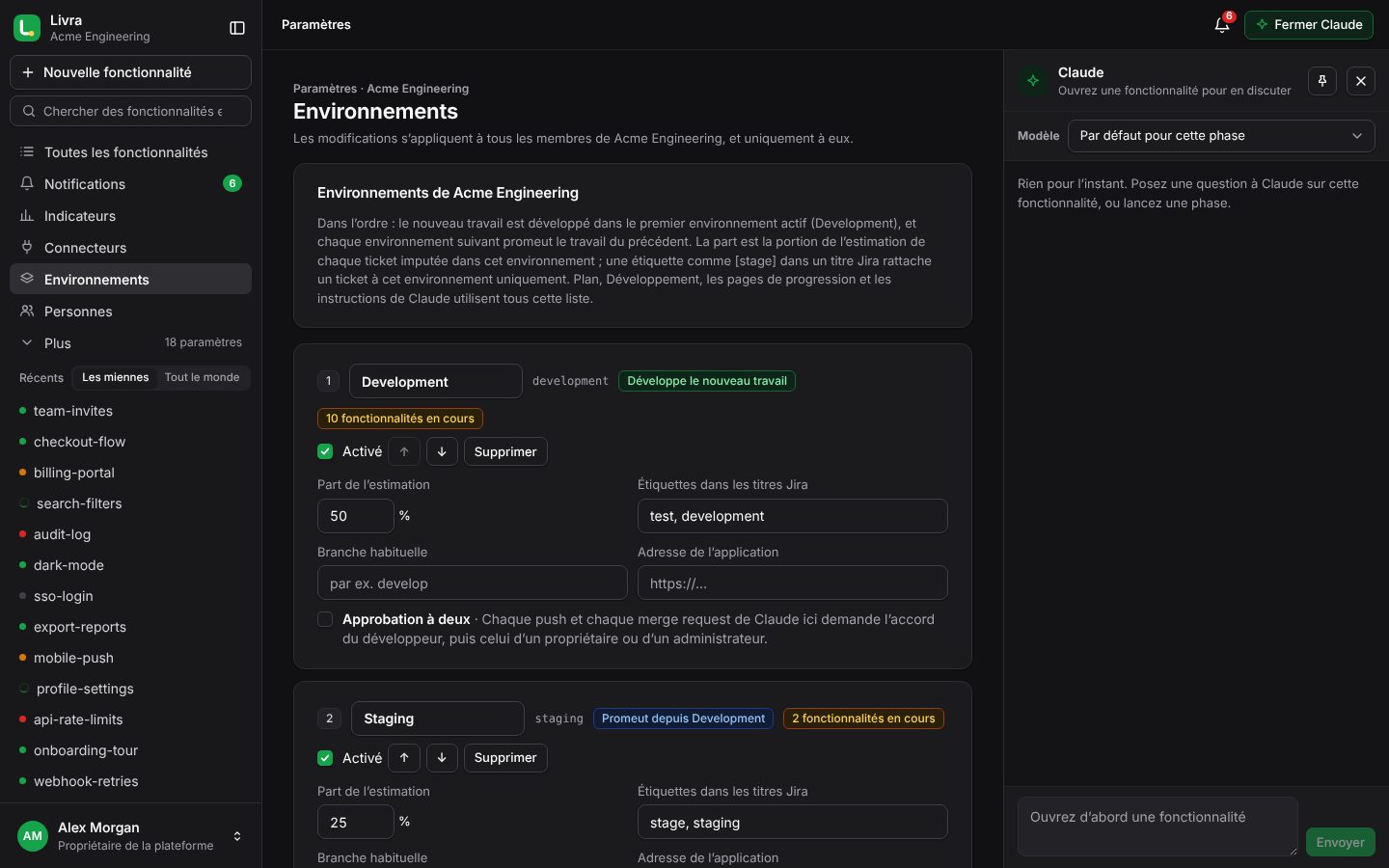Open the notifications bell in the header
The height and width of the screenshot is (868, 1389).
pyautogui.click(x=1222, y=25)
